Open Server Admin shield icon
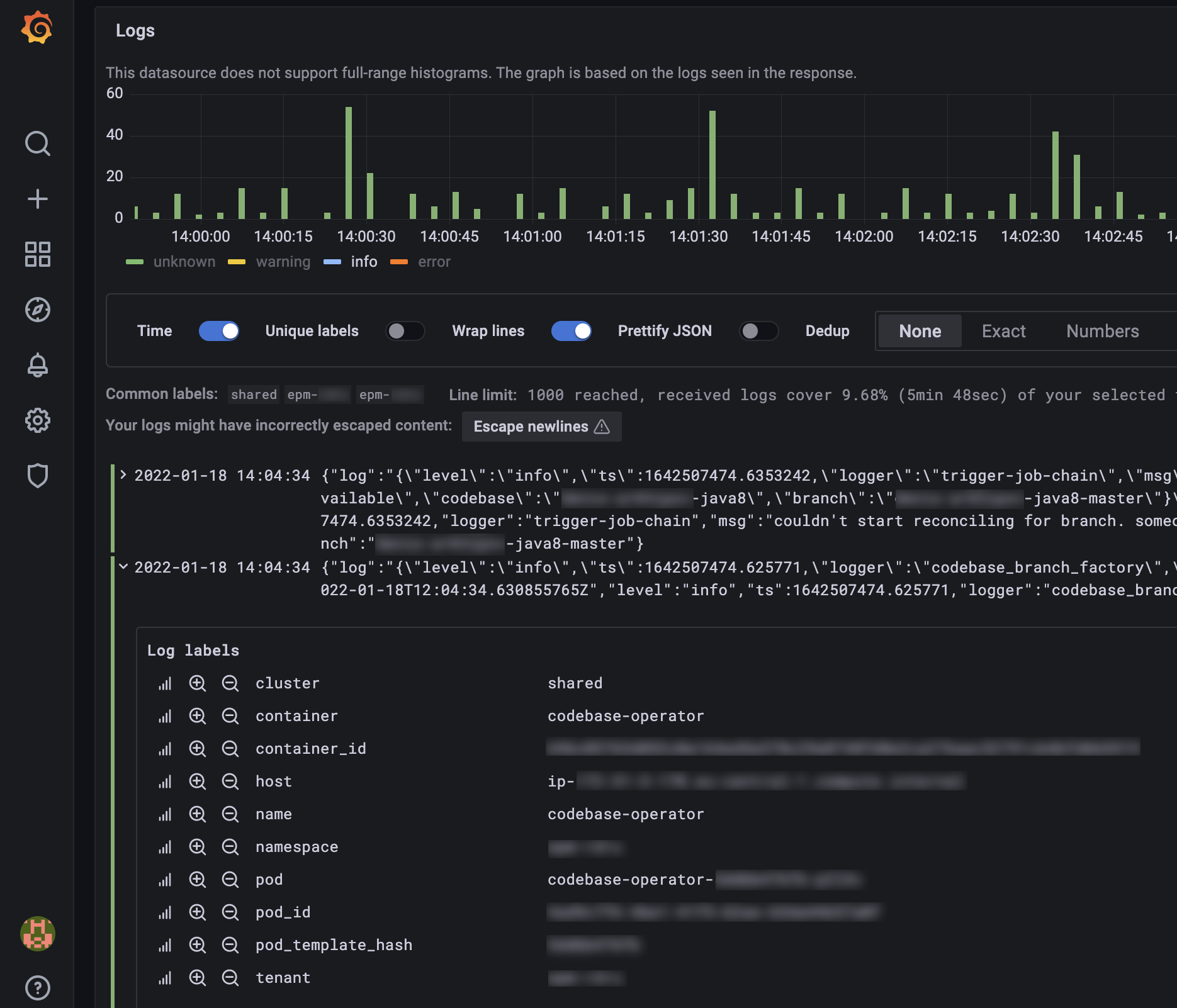Viewport: 1177px width, 1008px height. [38, 476]
